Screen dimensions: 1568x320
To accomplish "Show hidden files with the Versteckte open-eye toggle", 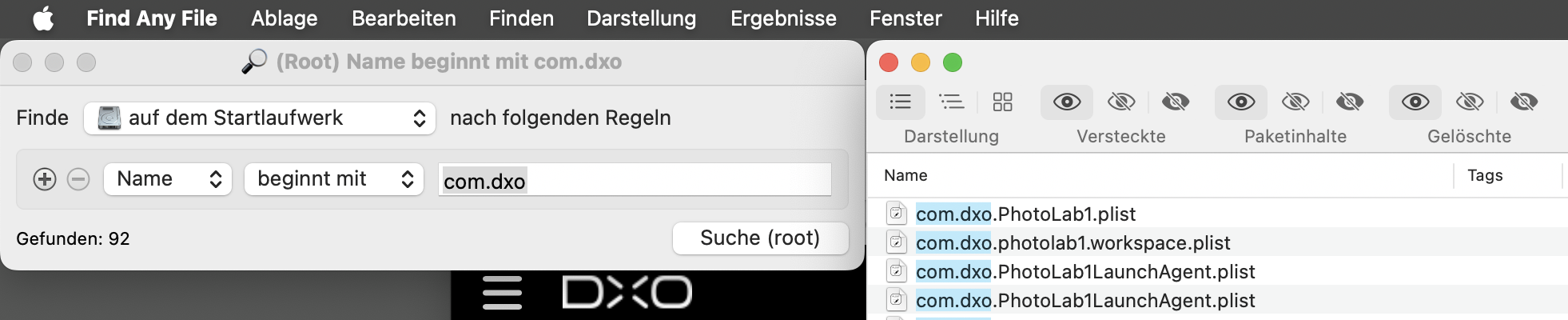I will 1067,102.
